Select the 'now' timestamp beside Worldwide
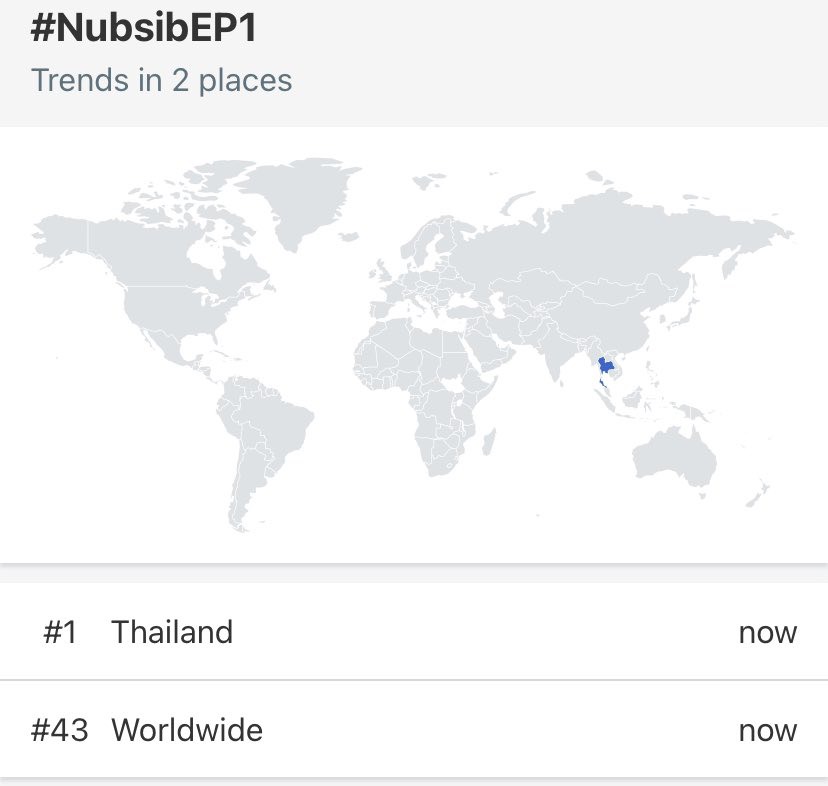The height and width of the screenshot is (786, 828). (x=767, y=731)
